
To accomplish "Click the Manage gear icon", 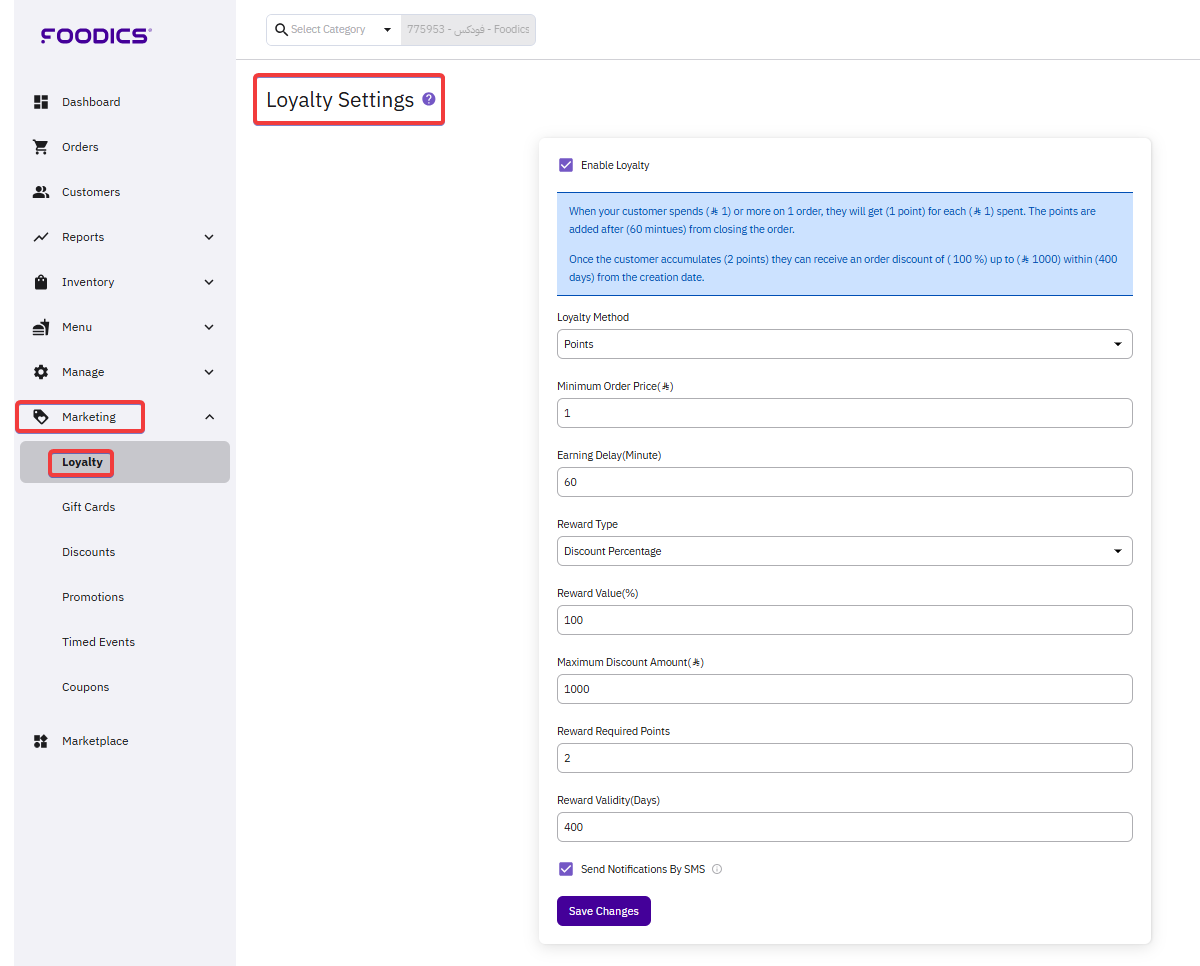I will coord(41,372).
